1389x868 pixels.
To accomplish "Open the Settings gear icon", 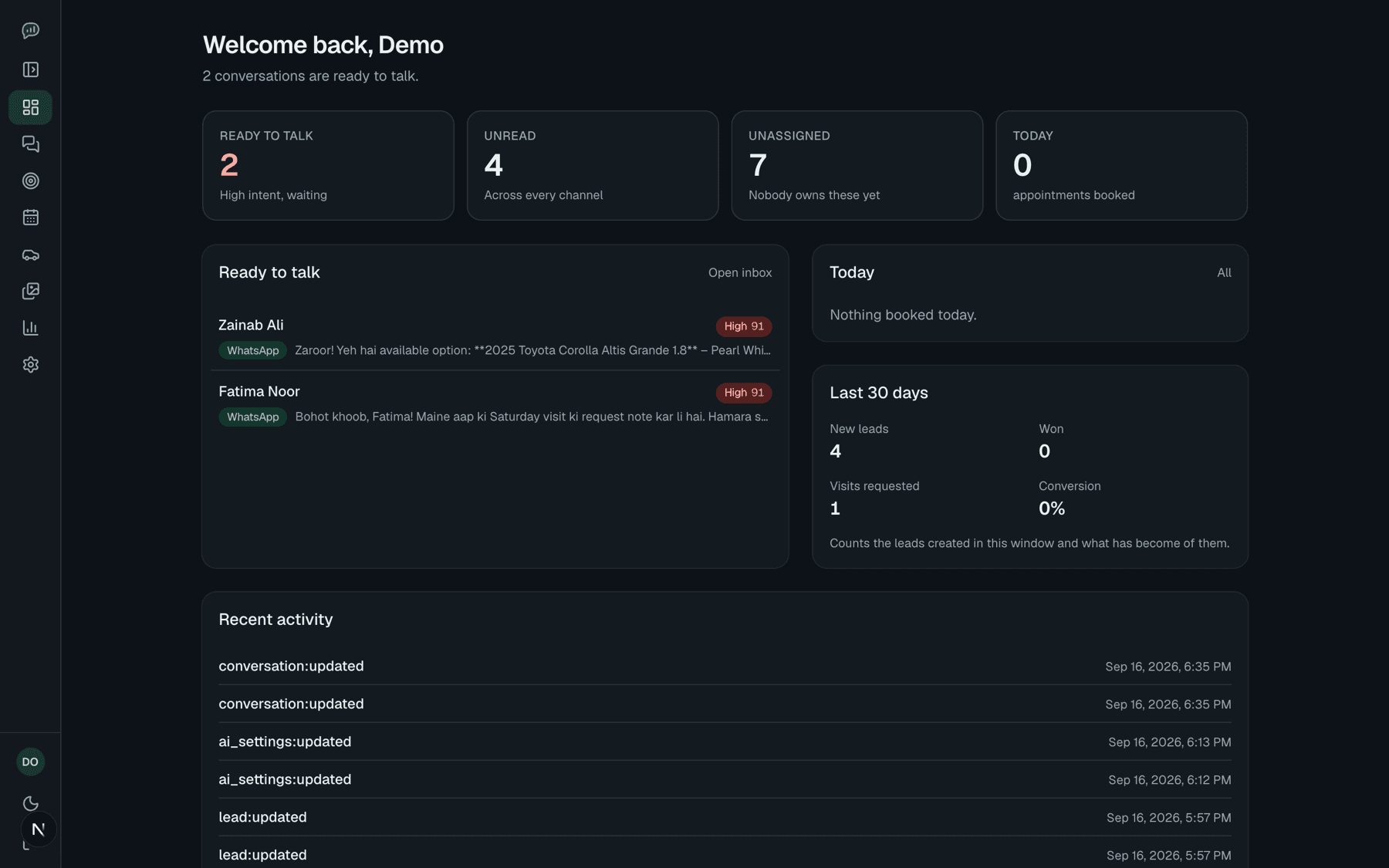I will point(30,364).
